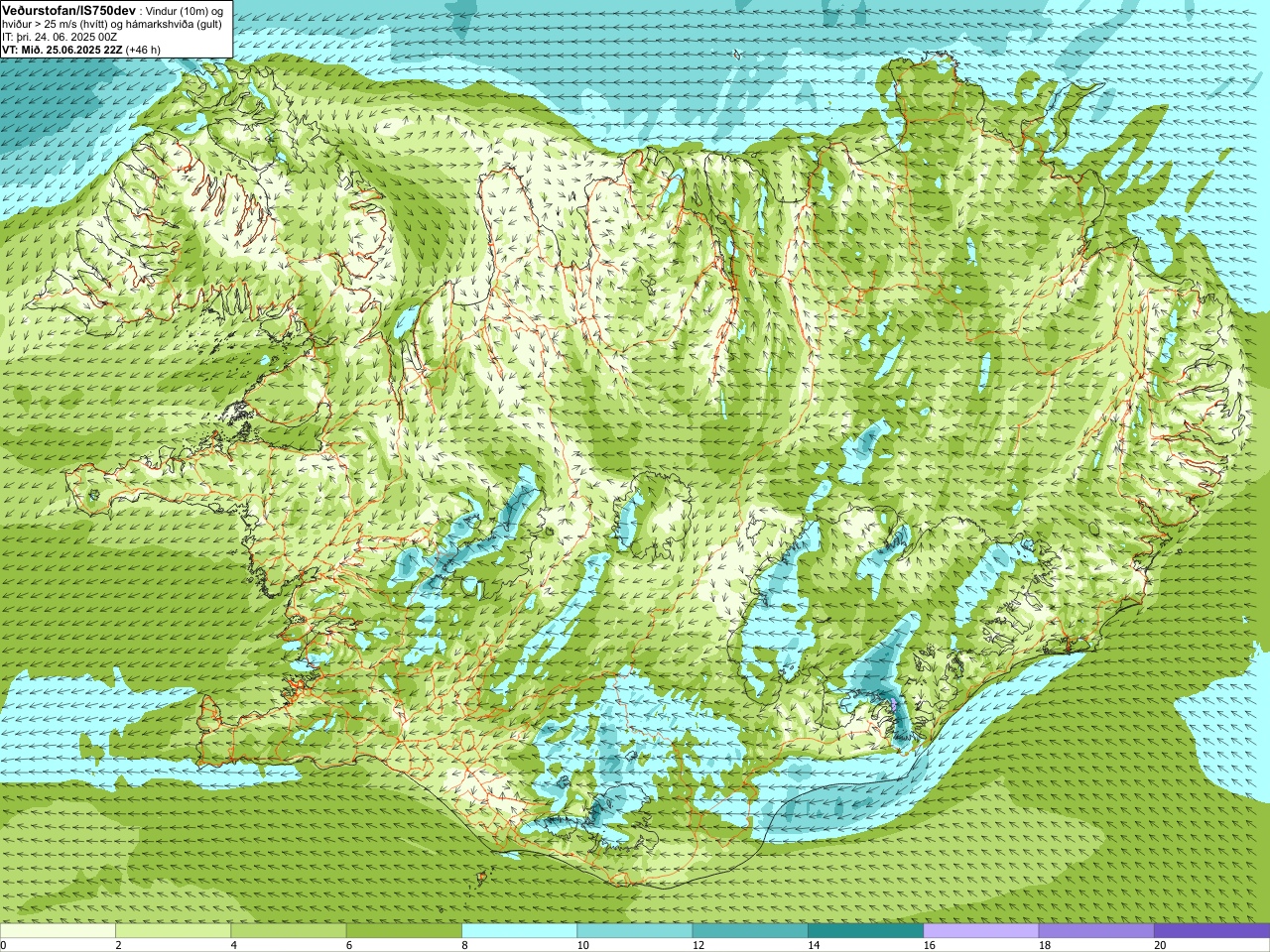Click the legend scale label "0"
Viewport: 1270px width, 952px height.
click(x=3, y=945)
